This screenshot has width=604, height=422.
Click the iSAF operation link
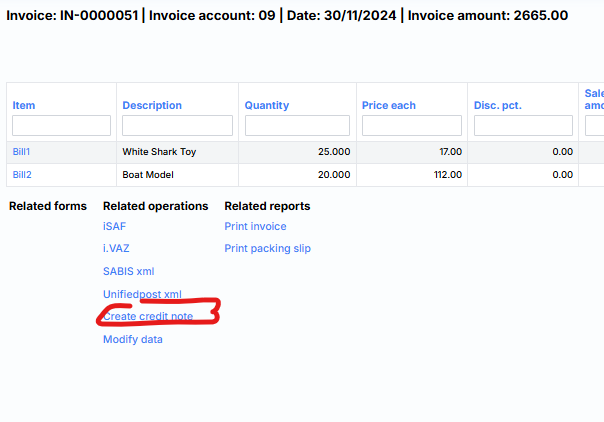[x=114, y=226]
